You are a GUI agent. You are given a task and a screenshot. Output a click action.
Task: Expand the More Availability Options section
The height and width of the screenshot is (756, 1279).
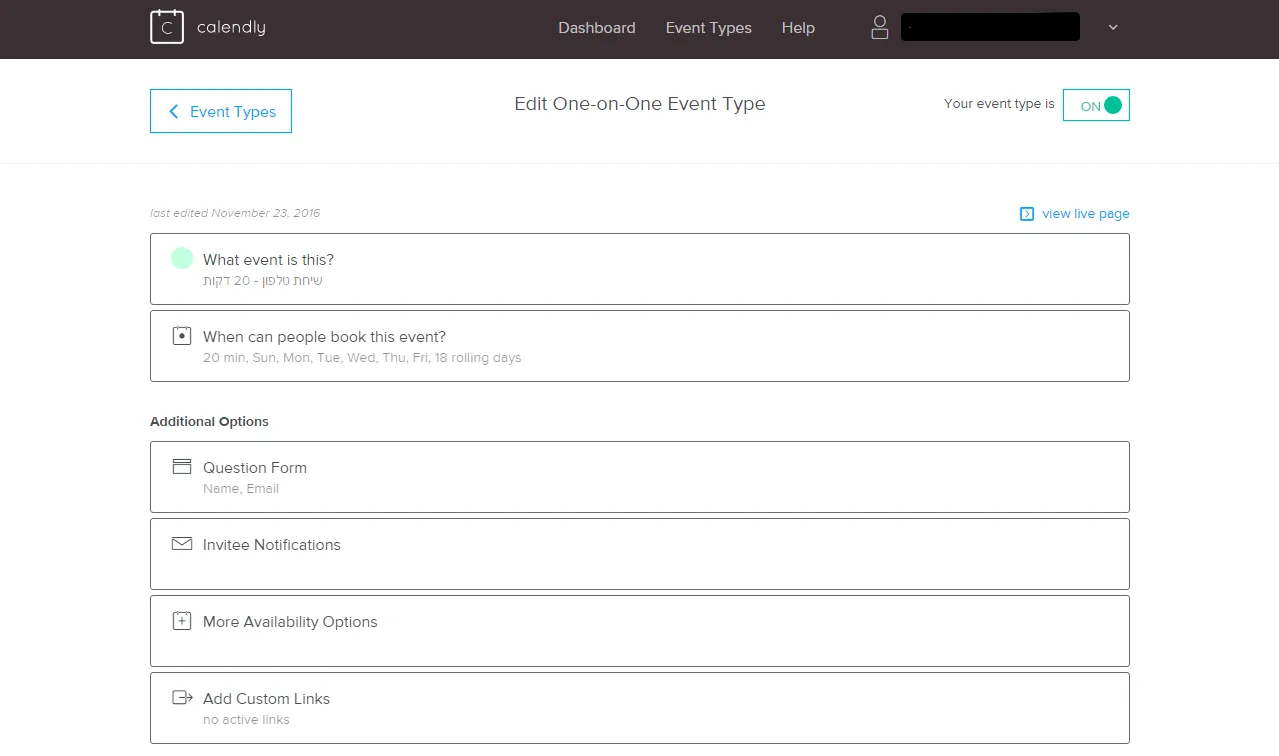coord(640,631)
